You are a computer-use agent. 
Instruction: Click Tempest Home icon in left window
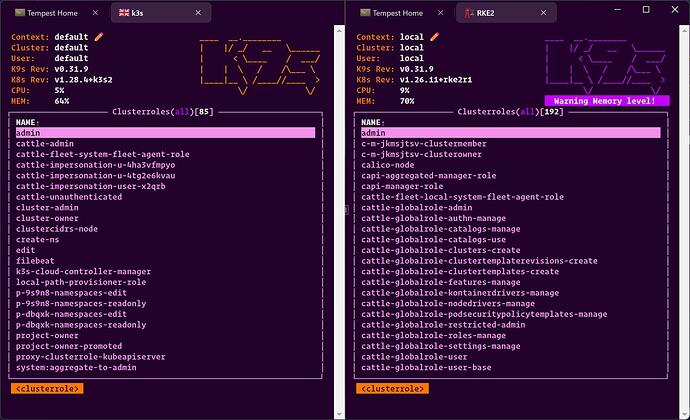(20, 13)
